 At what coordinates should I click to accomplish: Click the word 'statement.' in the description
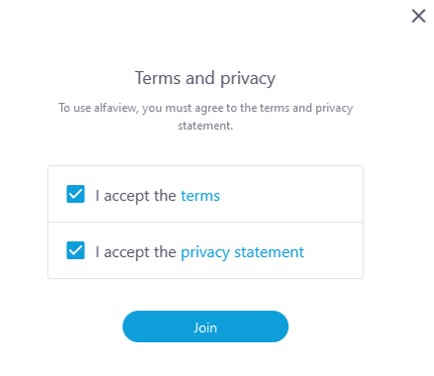pos(205,126)
